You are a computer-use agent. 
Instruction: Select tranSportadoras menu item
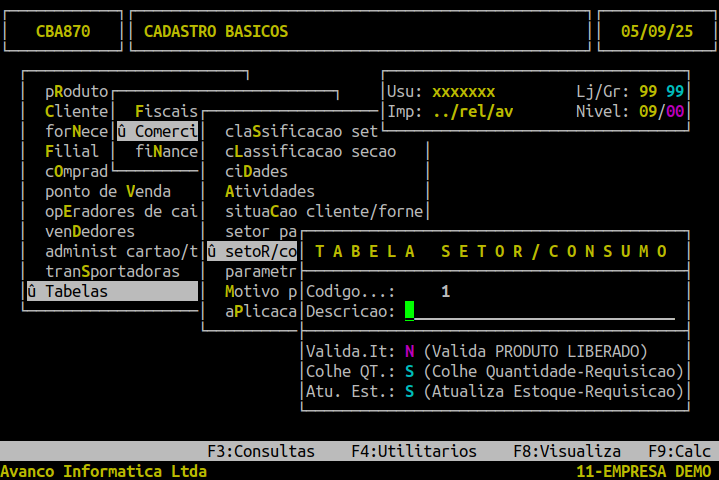coord(112,271)
